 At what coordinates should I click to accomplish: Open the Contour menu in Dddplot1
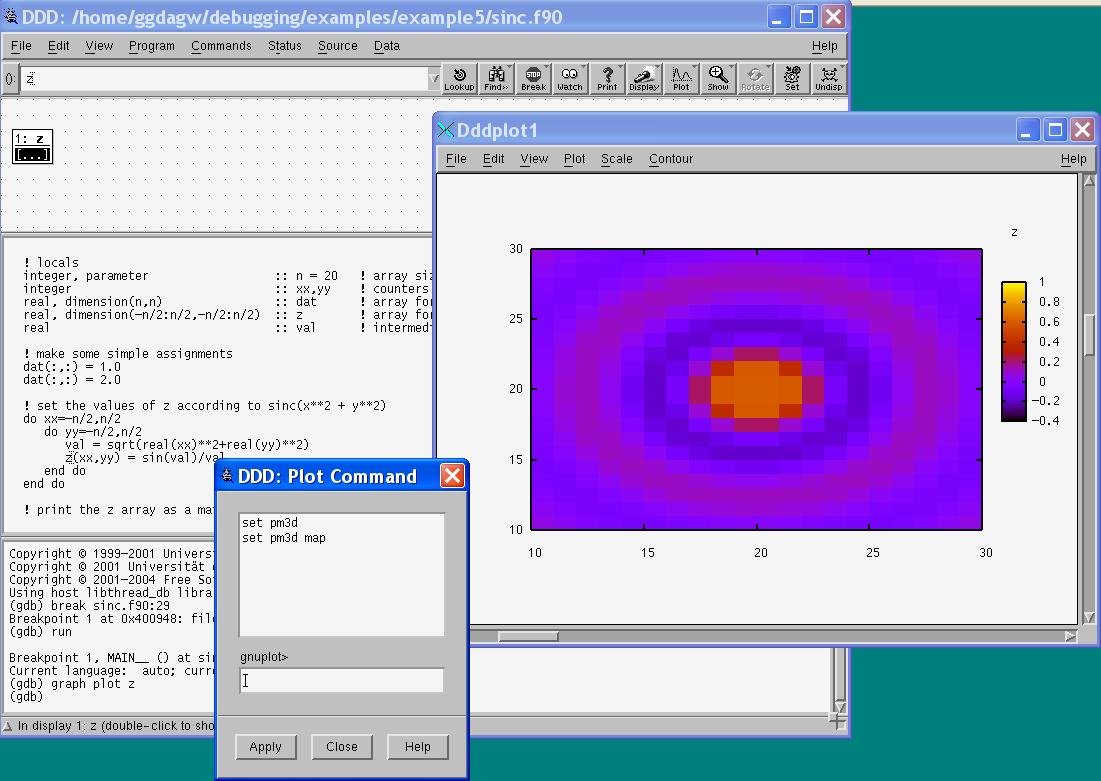[670, 159]
